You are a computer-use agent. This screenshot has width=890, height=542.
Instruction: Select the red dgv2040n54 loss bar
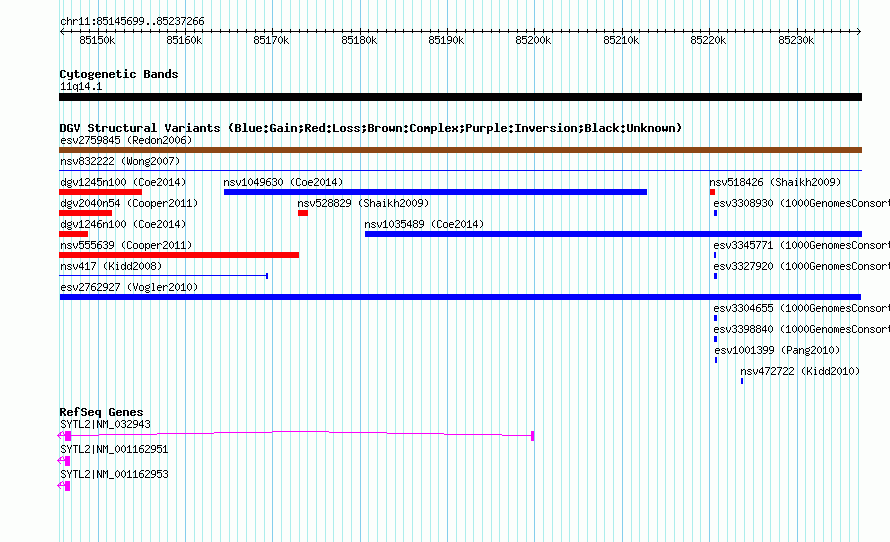[86, 213]
